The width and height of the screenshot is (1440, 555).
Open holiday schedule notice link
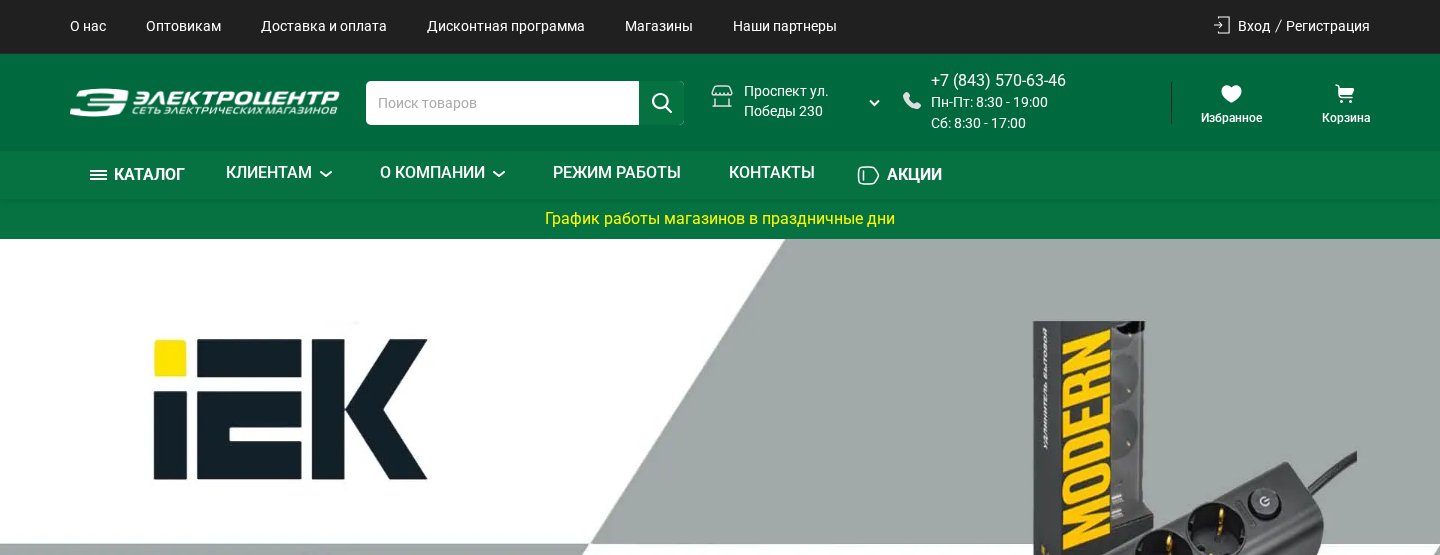[x=720, y=218]
